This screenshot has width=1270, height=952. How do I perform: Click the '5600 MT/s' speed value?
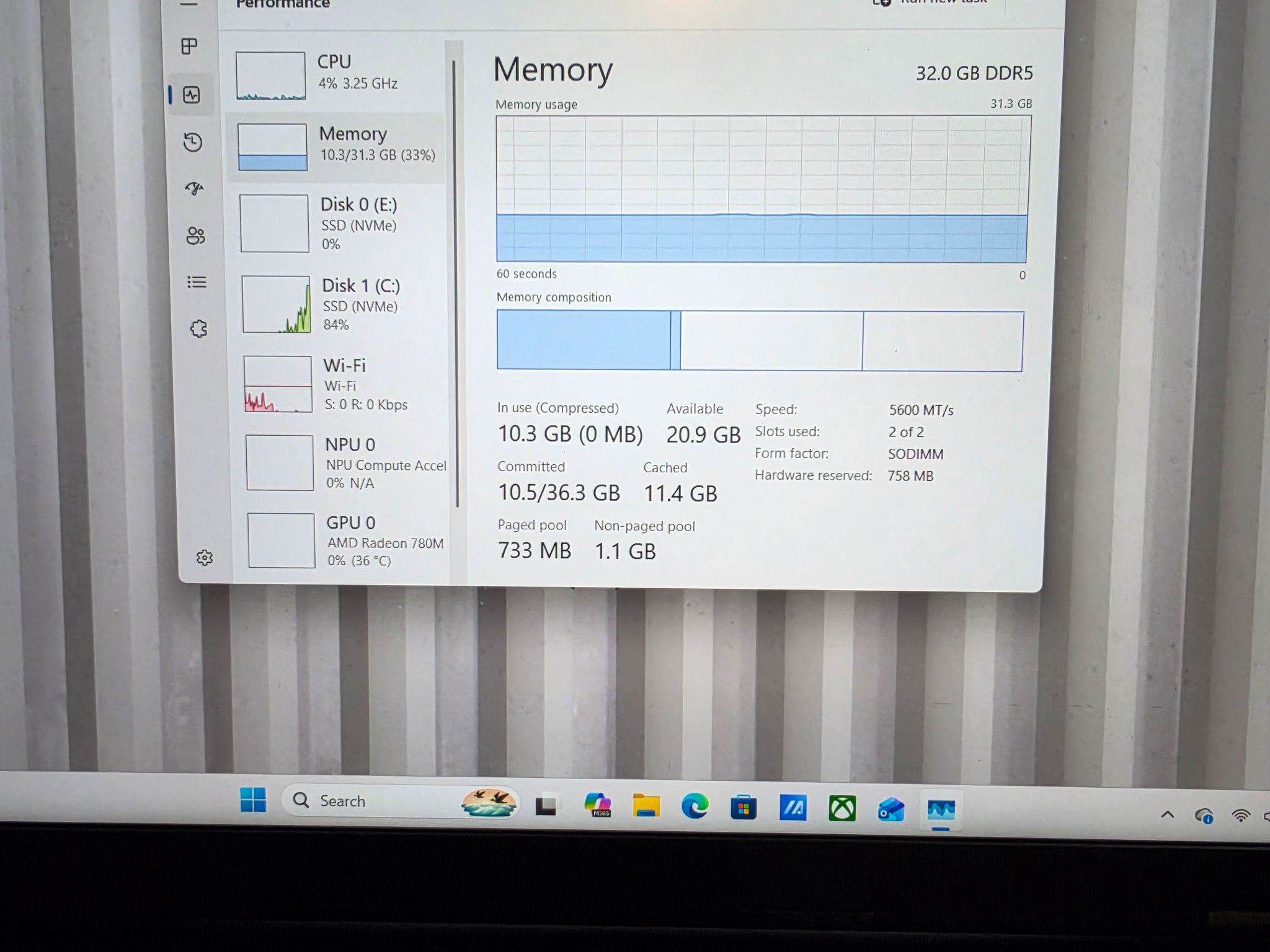tap(921, 410)
